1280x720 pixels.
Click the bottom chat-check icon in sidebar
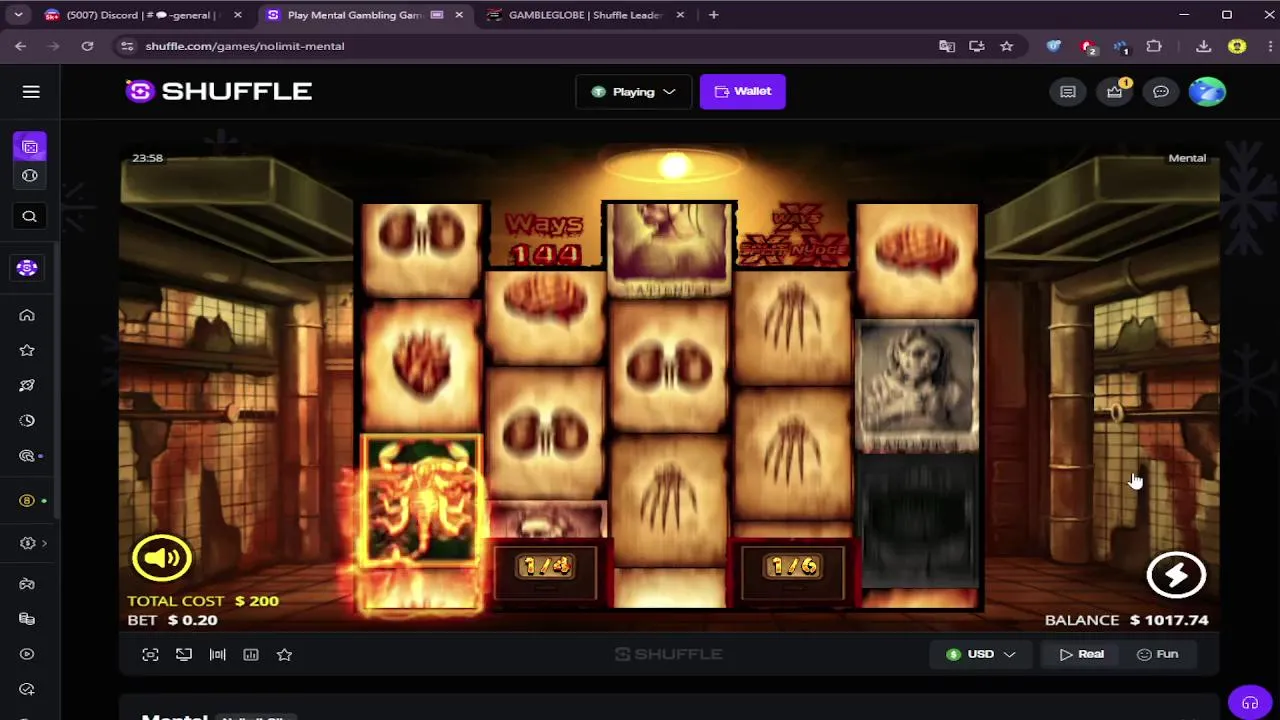27,690
